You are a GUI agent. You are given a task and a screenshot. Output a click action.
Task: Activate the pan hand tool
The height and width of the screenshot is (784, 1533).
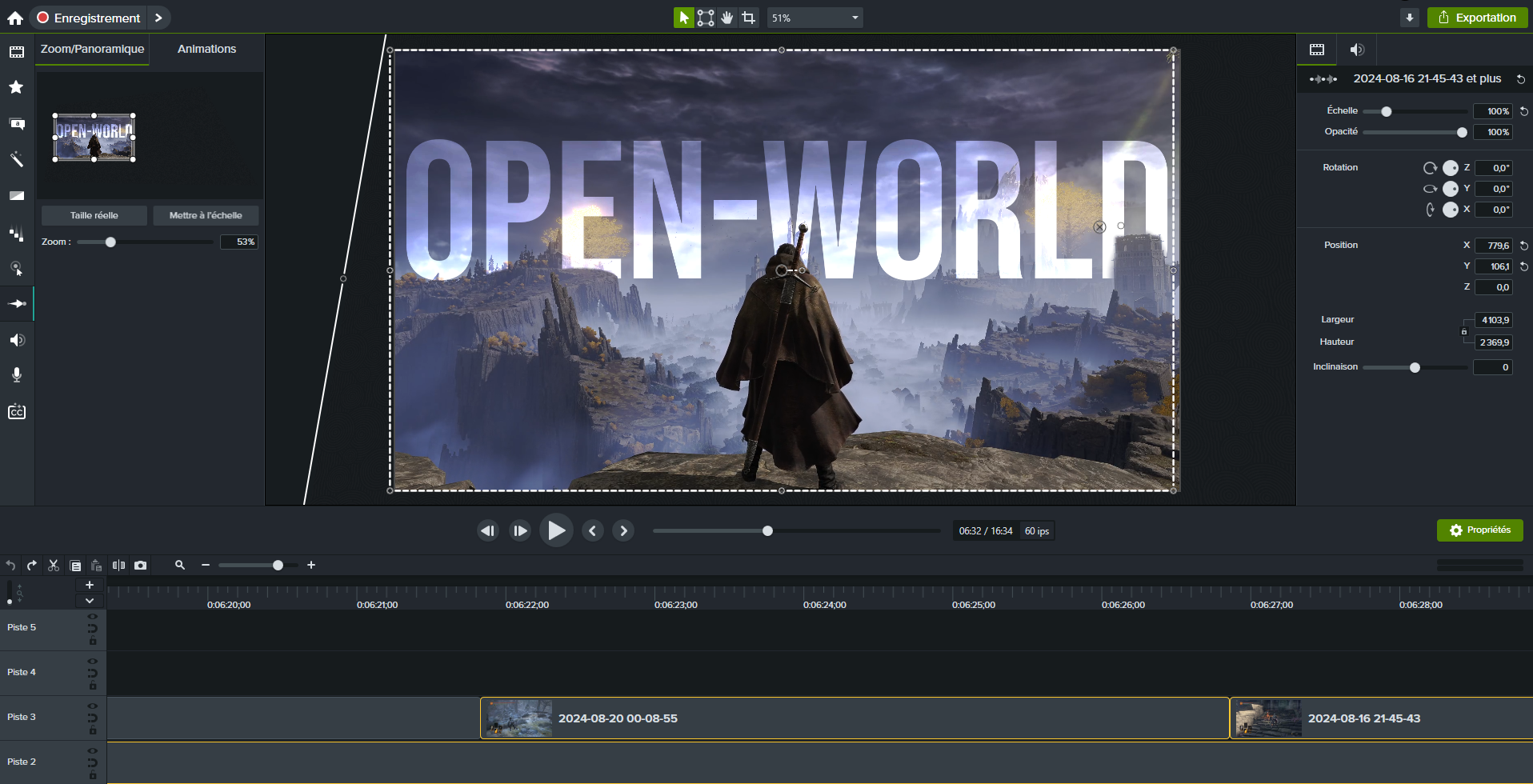(x=726, y=18)
